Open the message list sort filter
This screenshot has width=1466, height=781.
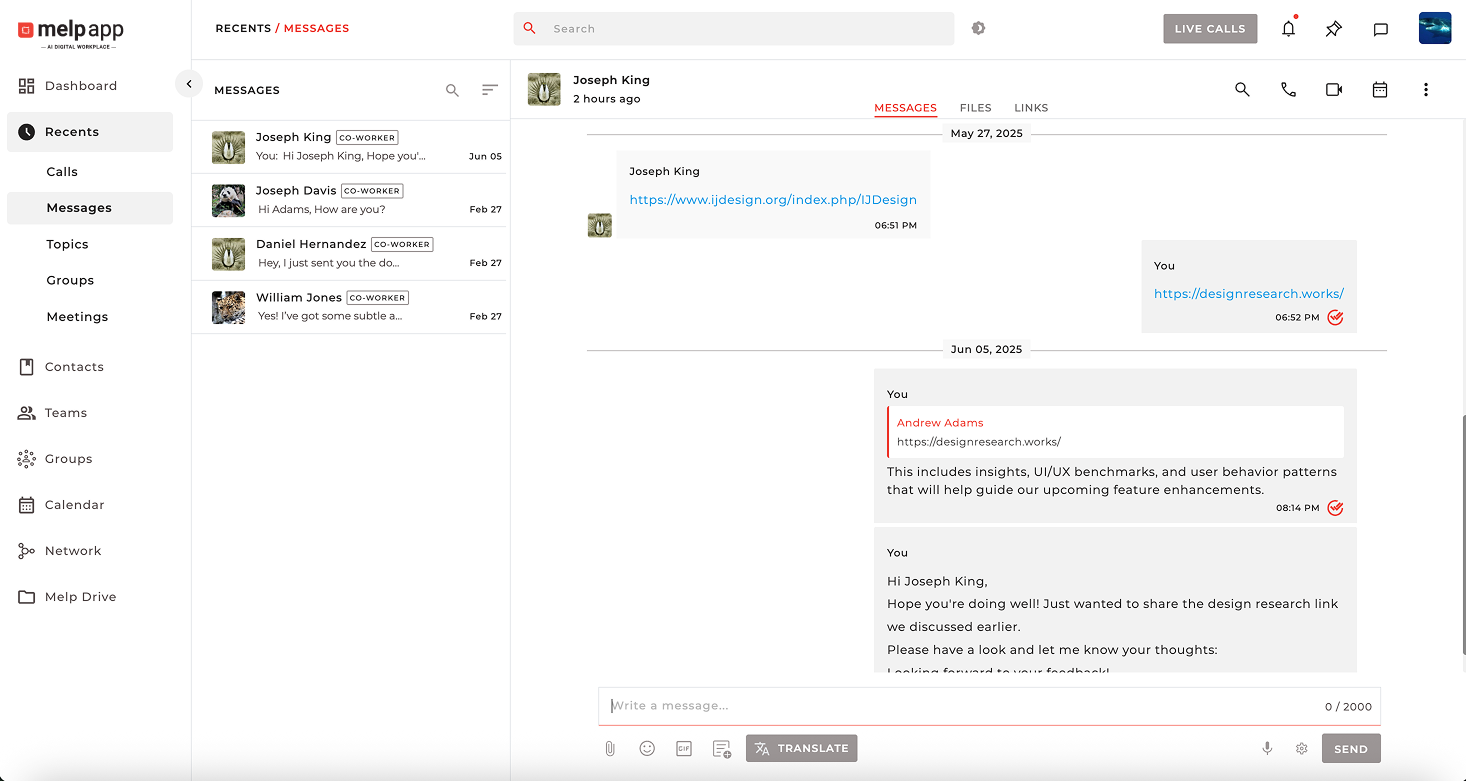489,90
